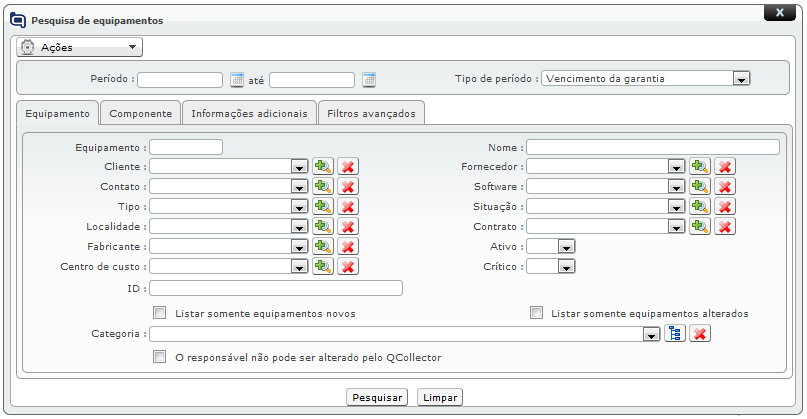Check Listar somente equipamentos alterados
Image resolution: width=807 pixels, height=419 pixels.
pyautogui.click(x=537, y=313)
